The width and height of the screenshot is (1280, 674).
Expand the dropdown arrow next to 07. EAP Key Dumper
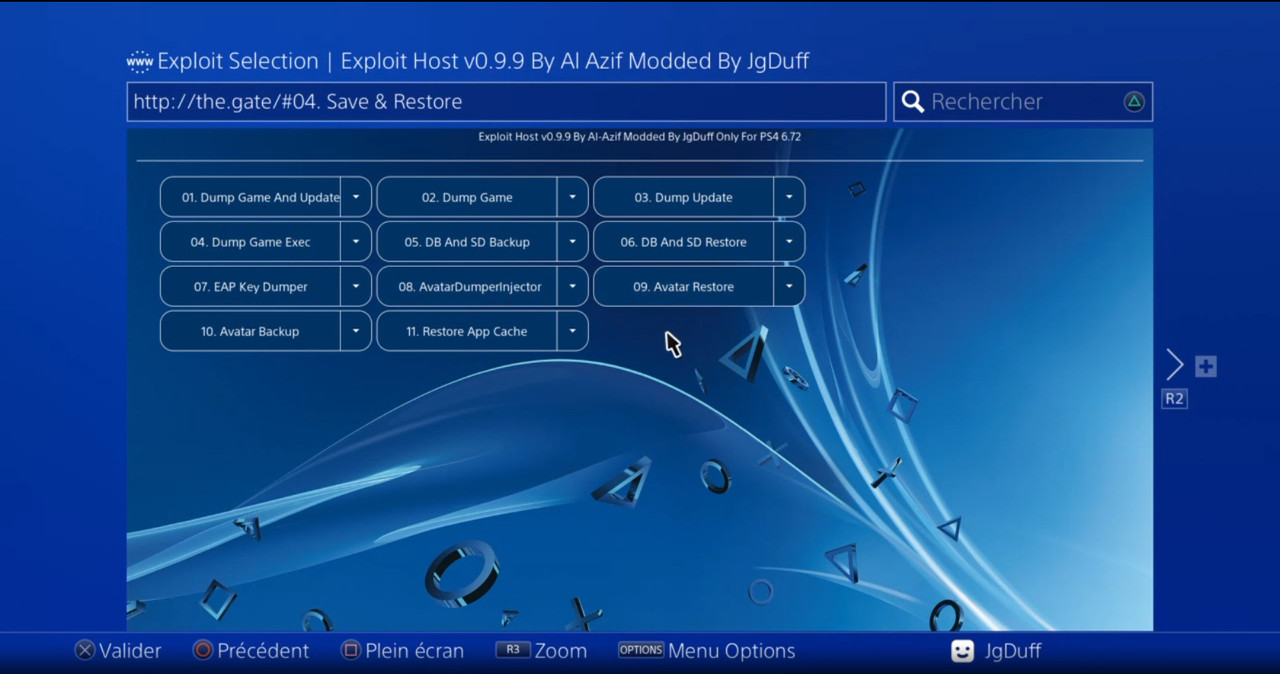[356, 286]
